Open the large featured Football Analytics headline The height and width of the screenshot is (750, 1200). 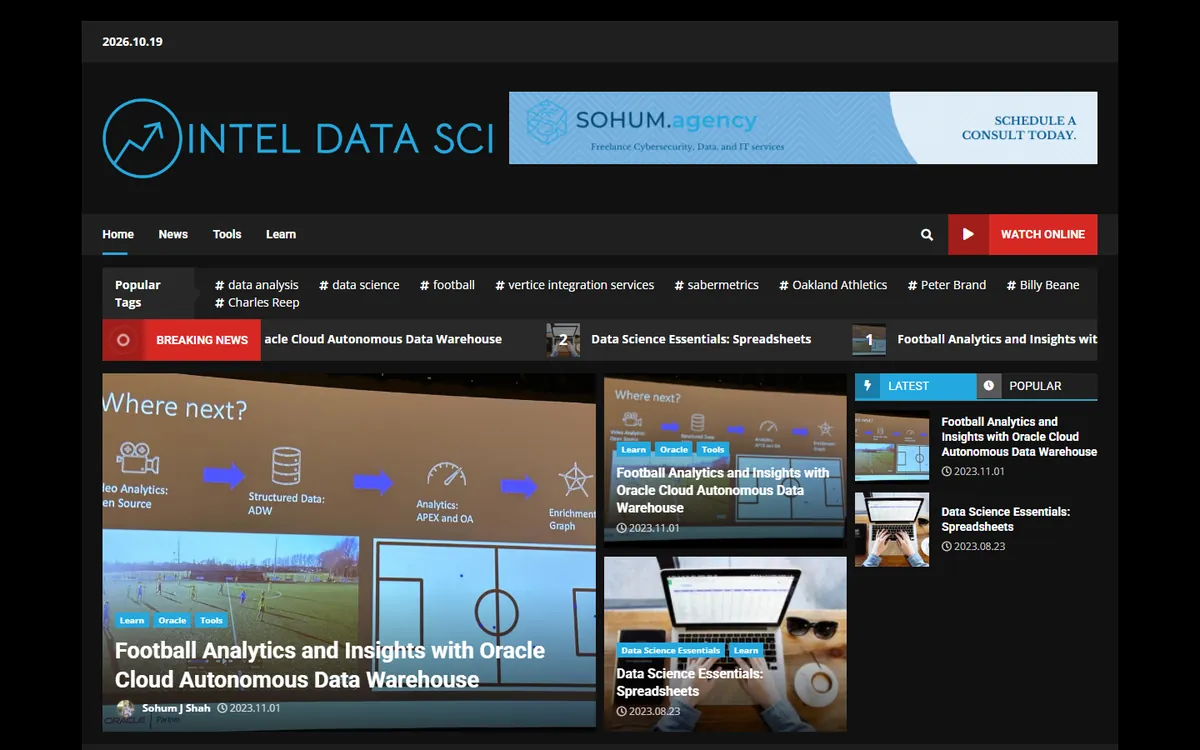tap(330, 665)
